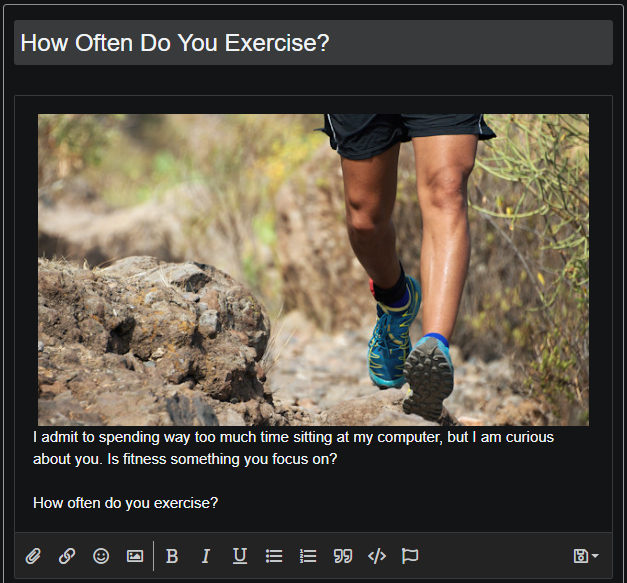Click the line 'How often do you exercise?' in body
The height and width of the screenshot is (583, 627).
point(125,503)
